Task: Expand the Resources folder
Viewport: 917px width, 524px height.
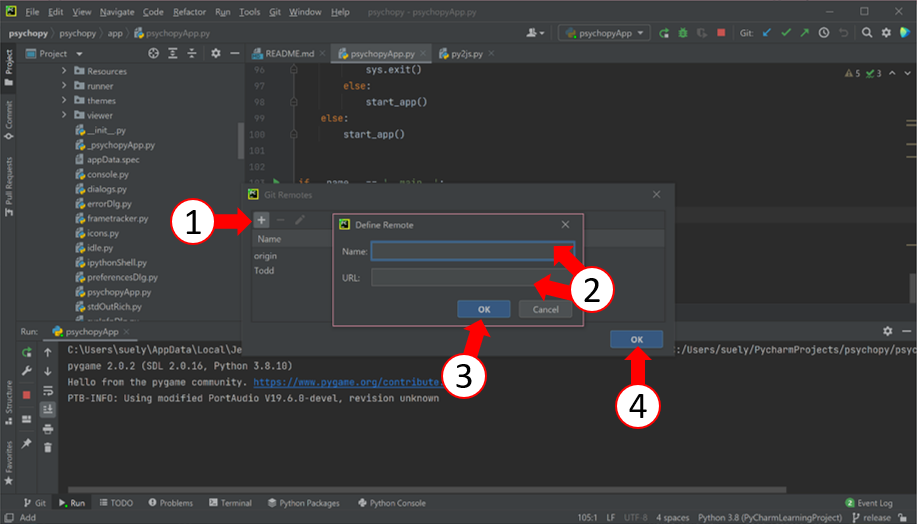Action: pos(64,71)
